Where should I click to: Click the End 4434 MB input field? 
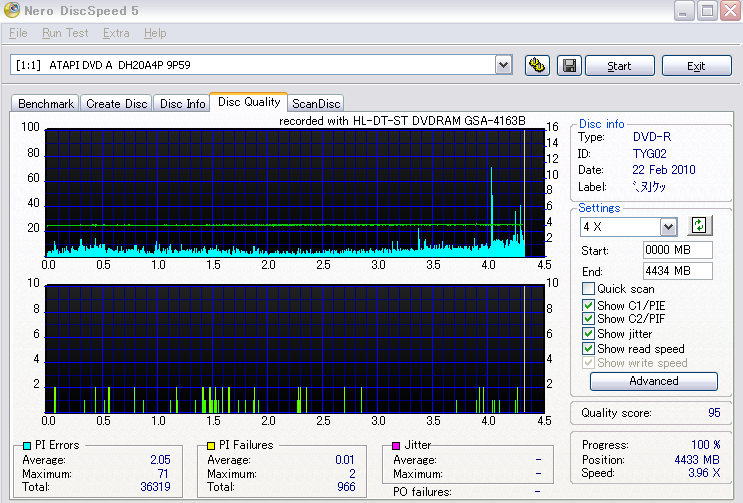pyautogui.click(x=678, y=271)
